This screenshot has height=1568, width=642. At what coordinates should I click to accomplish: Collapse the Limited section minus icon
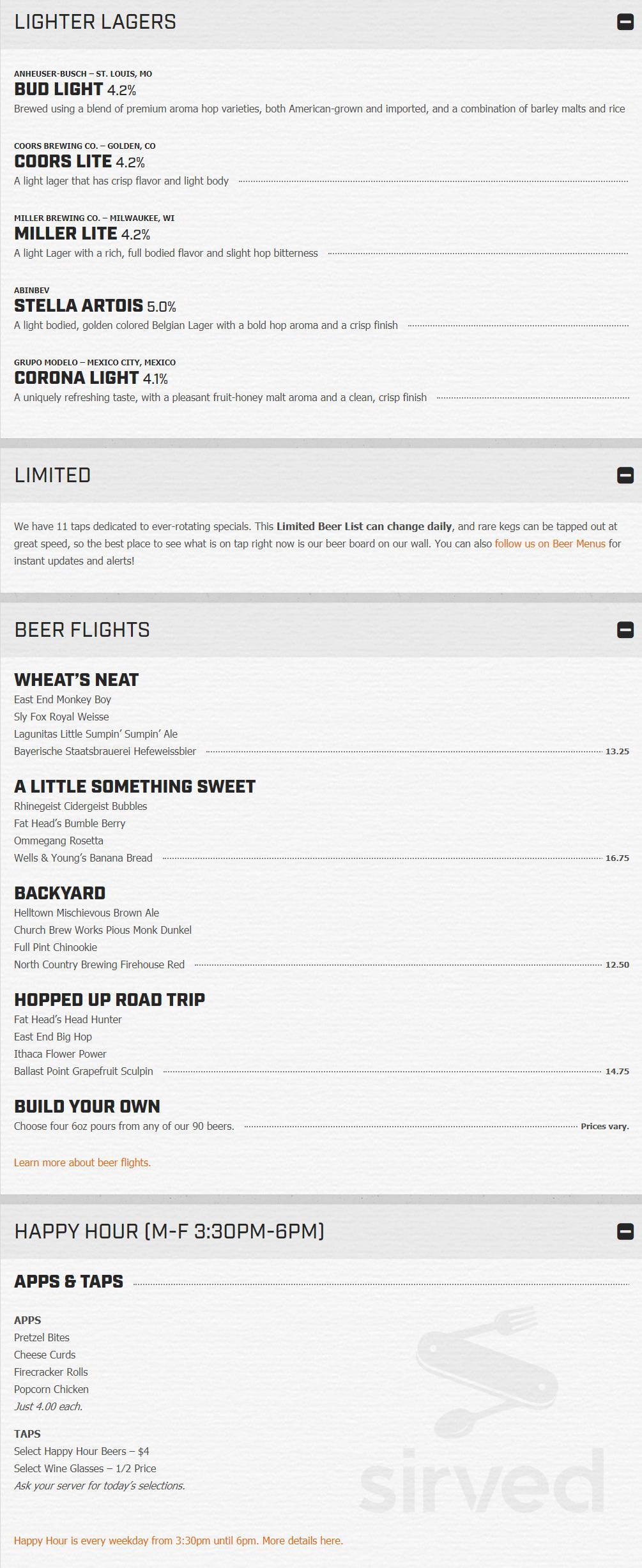[625, 475]
